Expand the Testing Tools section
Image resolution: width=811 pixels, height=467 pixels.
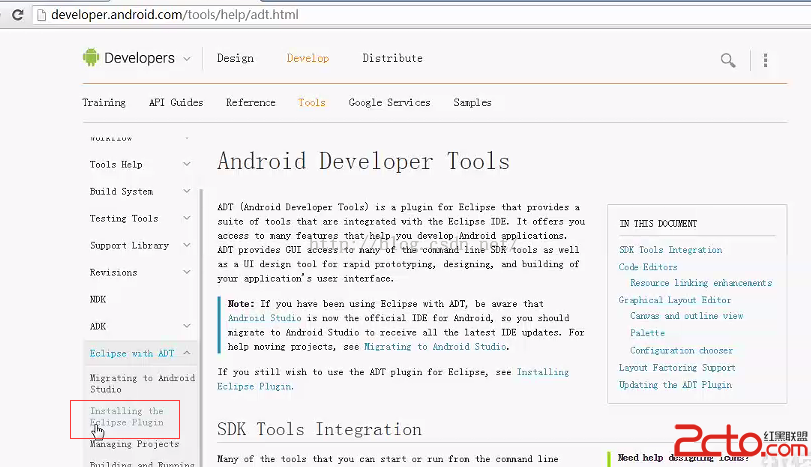pos(186,218)
